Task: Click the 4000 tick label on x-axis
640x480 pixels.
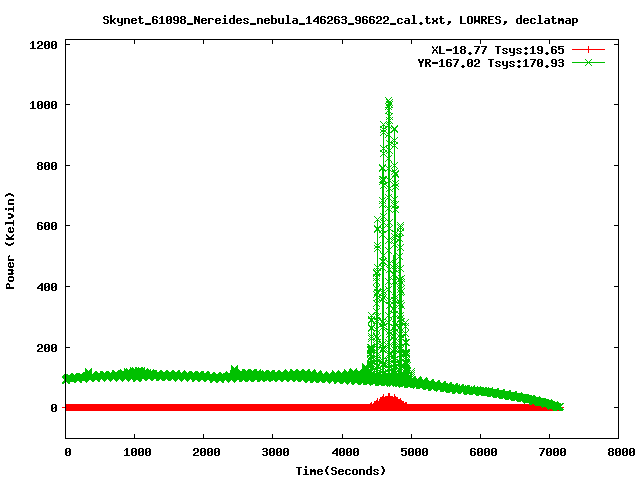Action: [342, 452]
